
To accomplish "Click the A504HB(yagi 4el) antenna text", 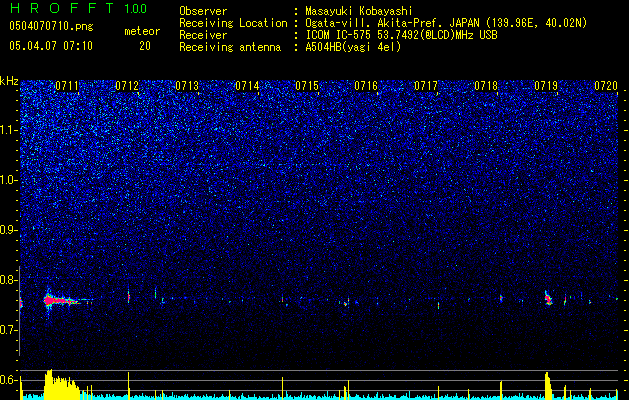I will [x=353, y=47].
